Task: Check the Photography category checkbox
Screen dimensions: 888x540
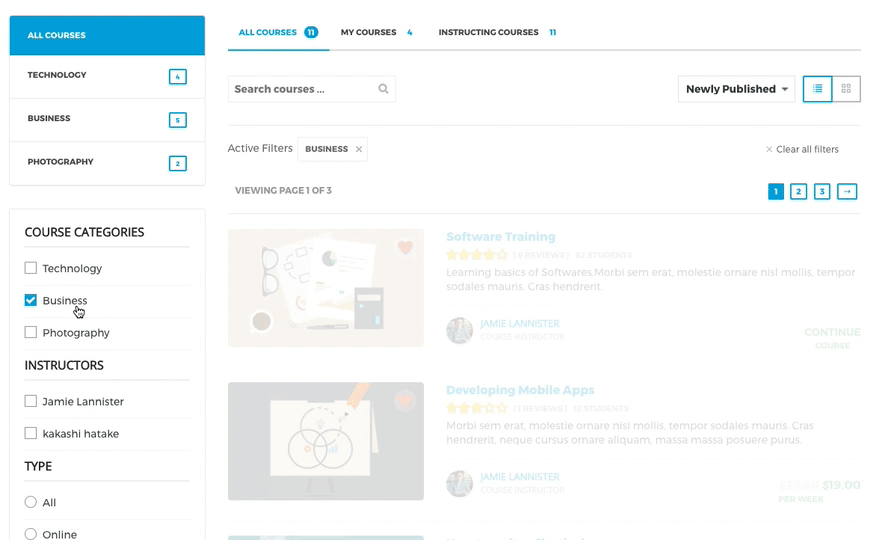Action: point(31,332)
